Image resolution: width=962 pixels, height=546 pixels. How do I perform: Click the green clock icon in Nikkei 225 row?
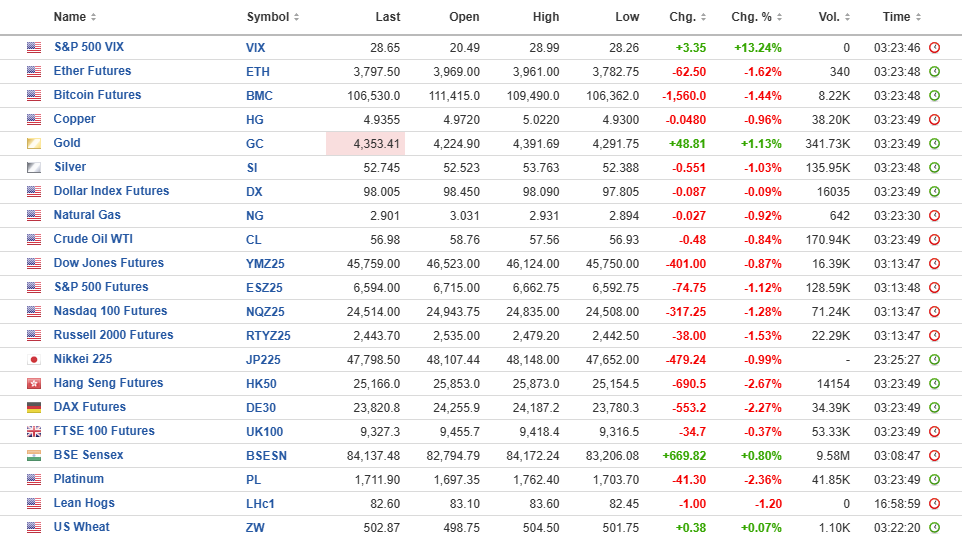coord(934,360)
